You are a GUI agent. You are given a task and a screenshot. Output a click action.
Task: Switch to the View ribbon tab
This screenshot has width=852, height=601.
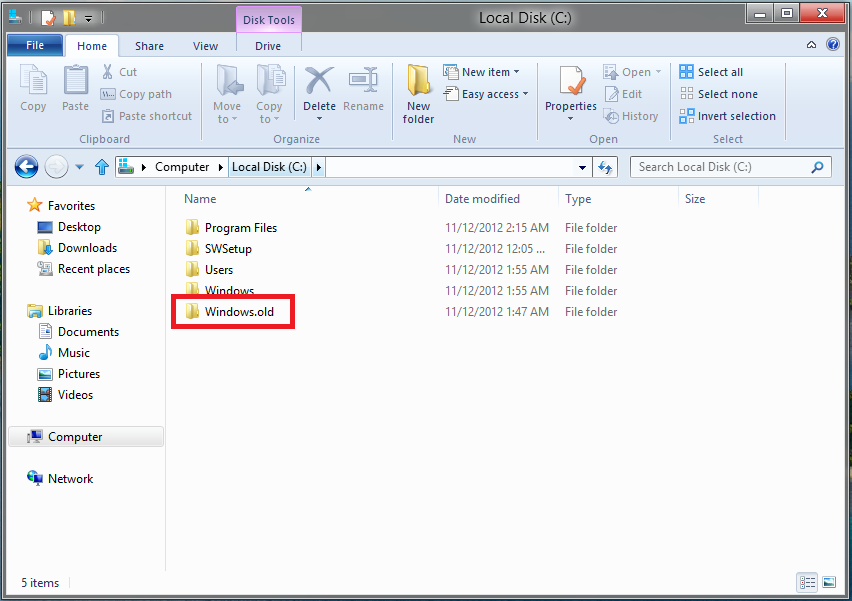[205, 46]
